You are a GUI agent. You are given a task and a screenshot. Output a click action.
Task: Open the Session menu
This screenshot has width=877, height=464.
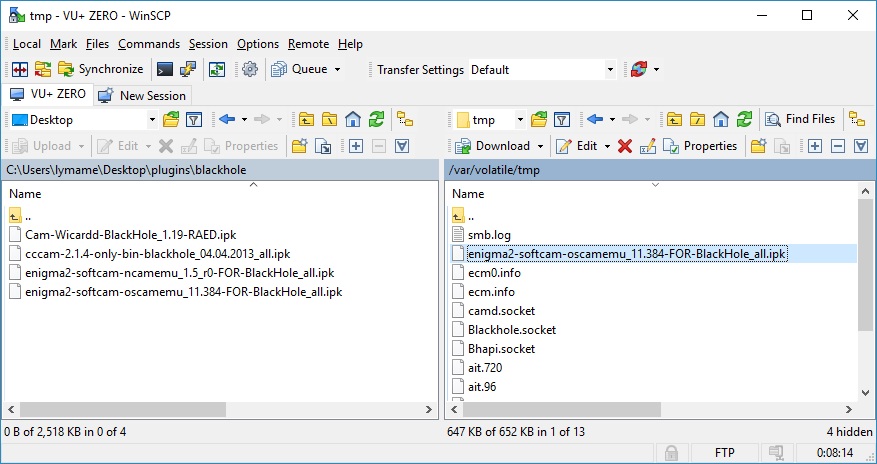click(208, 44)
